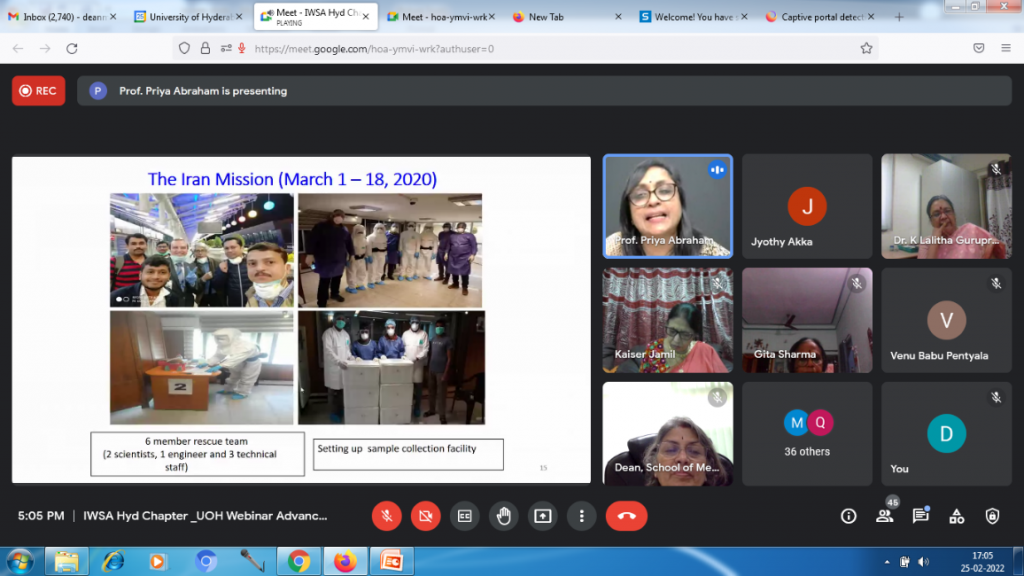The image size is (1024, 576).
Task: Leave the call with the red hang-up button
Action: (x=626, y=516)
